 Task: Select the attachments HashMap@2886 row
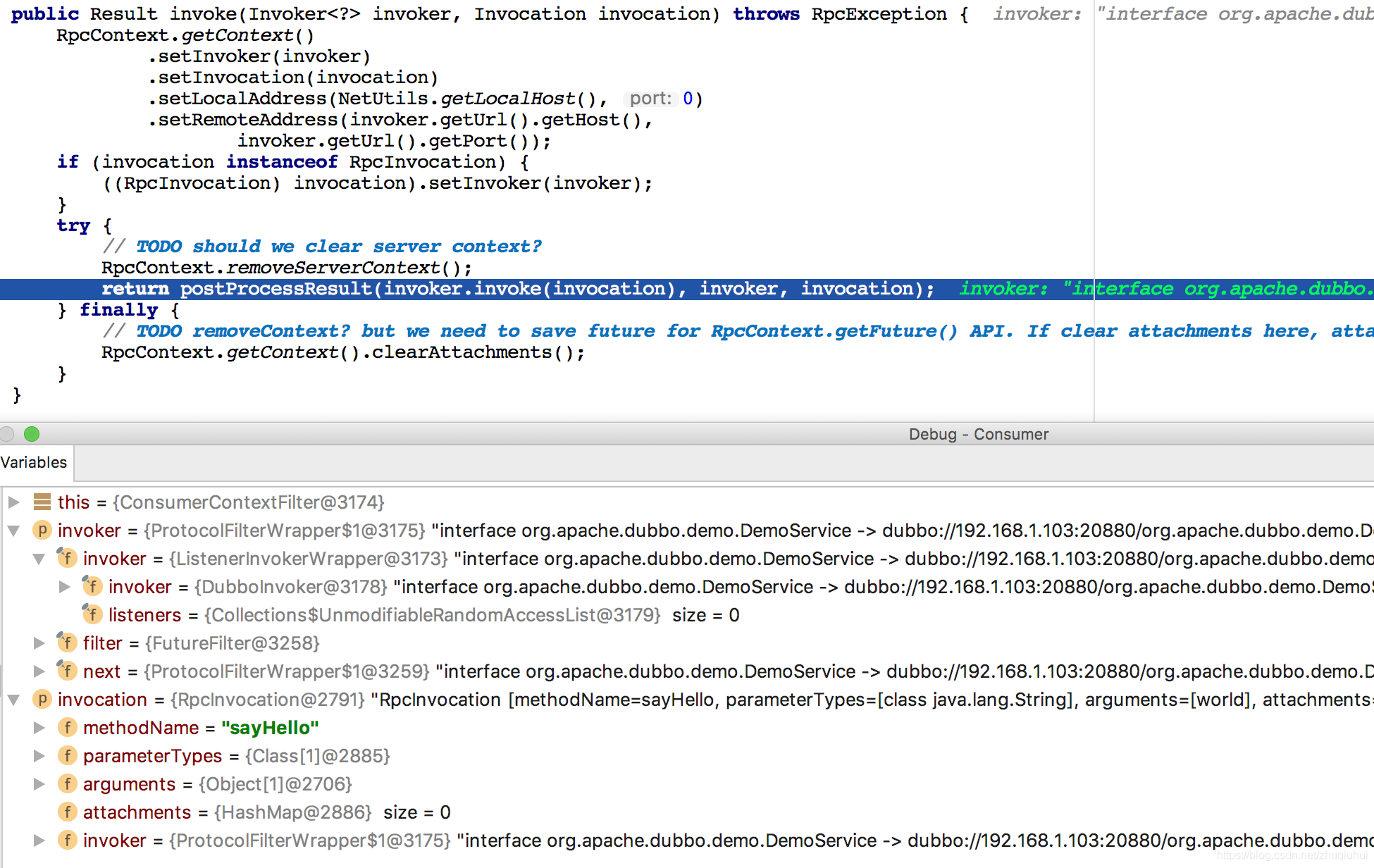[x=267, y=812]
